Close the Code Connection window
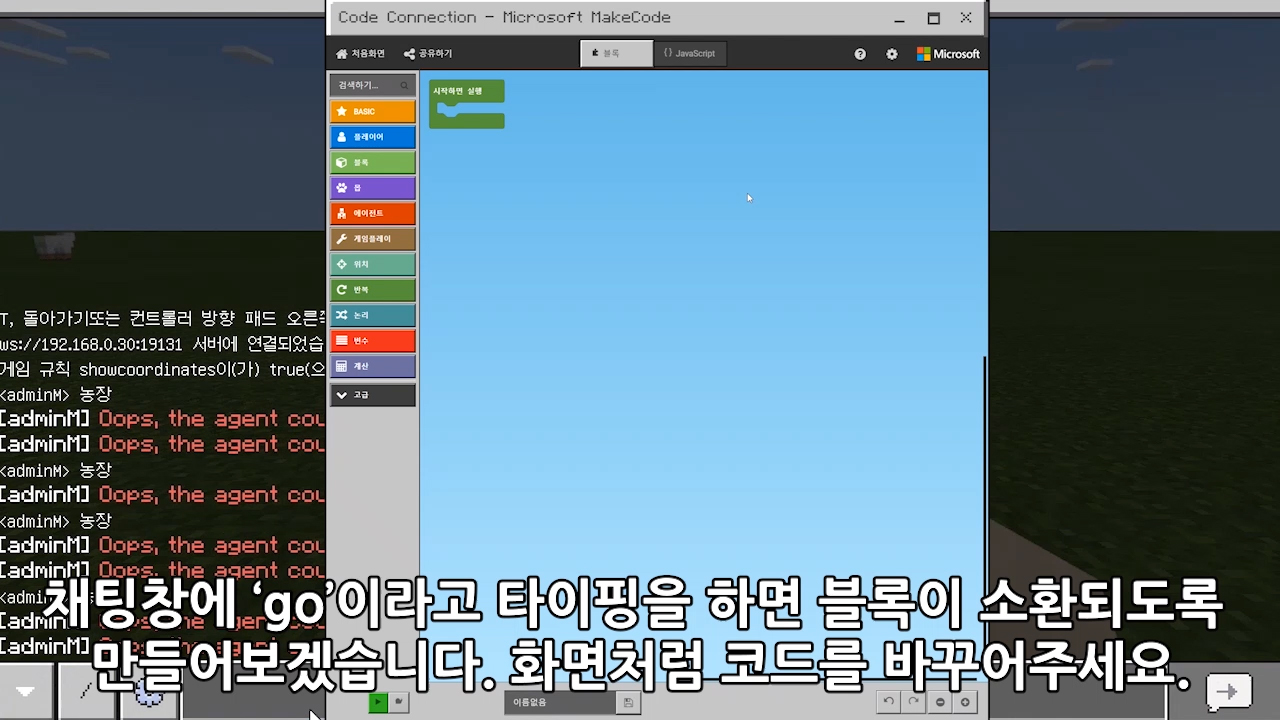The image size is (1280, 720). coord(966,18)
